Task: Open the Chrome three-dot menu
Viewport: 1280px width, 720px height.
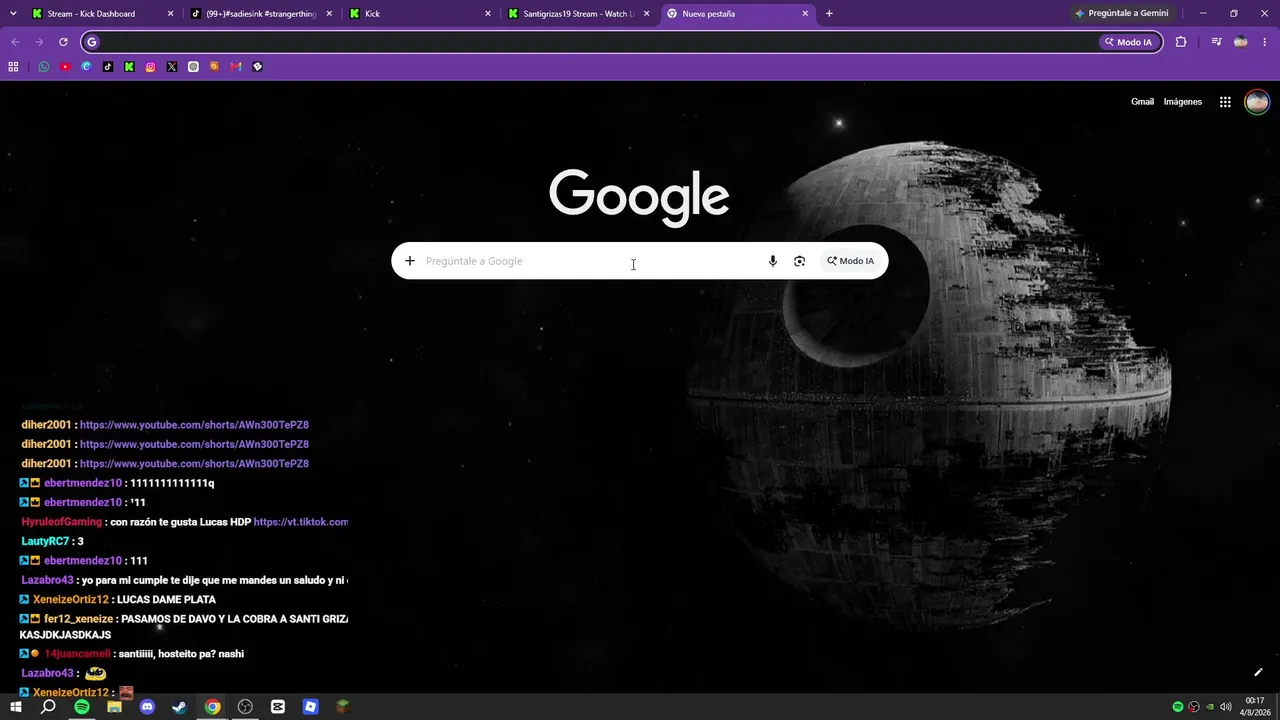Action: [1265, 42]
